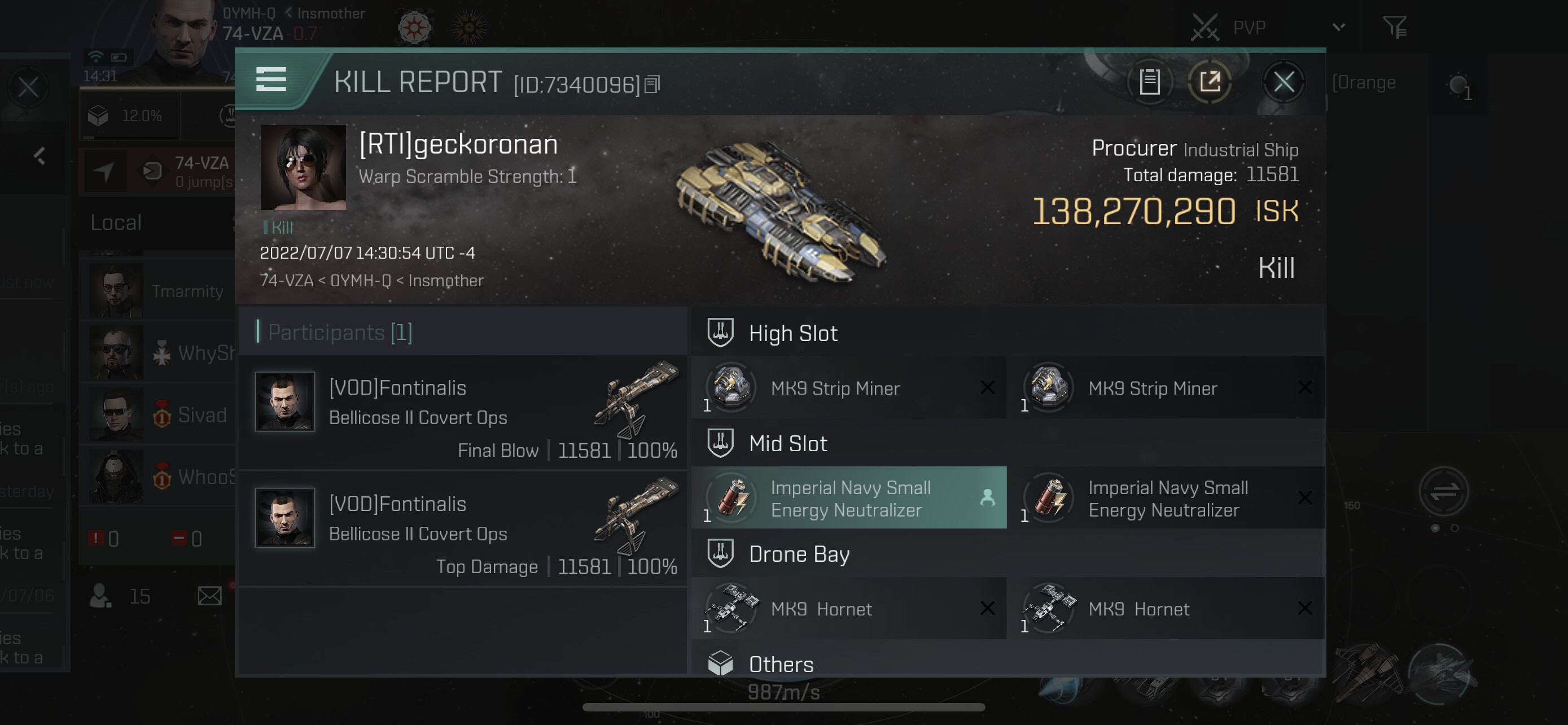Open the kill report clipboard notes icon
Viewport: 1568px width, 725px height.
pyautogui.click(x=1149, y=81)
